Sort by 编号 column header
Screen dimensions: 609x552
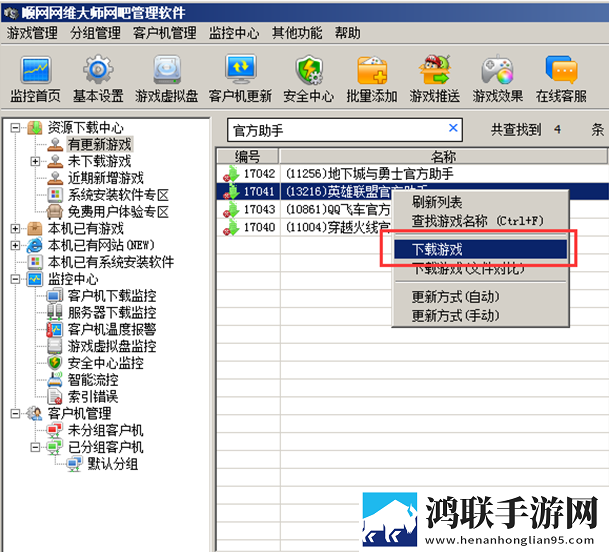pos(247,156)
